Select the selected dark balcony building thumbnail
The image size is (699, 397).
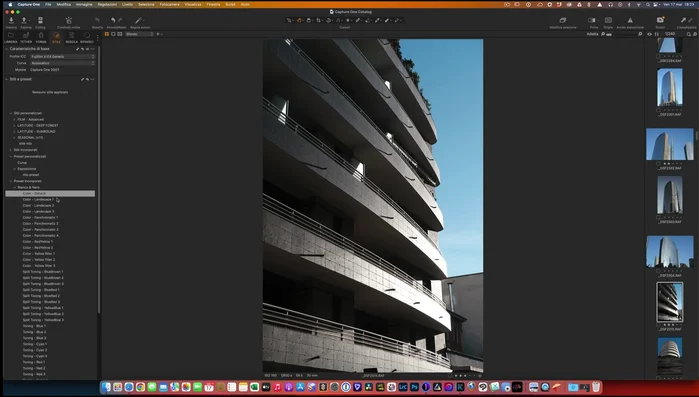pos(670,302)
